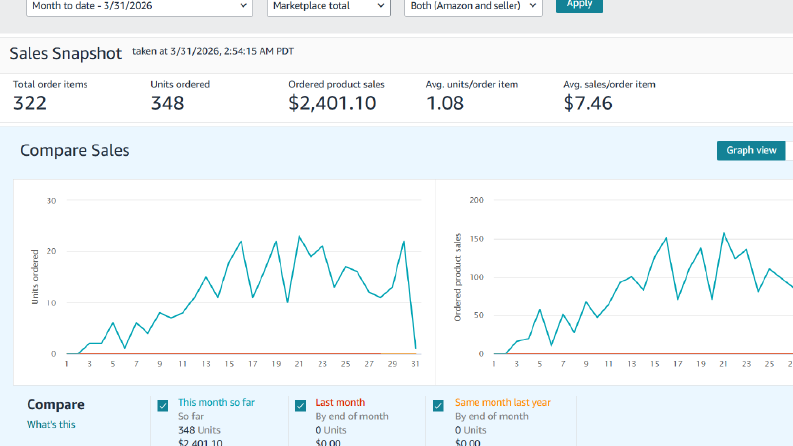This screenshot has width=793, height=446.
Task: Click the Last month label
Action: [340, 403]
